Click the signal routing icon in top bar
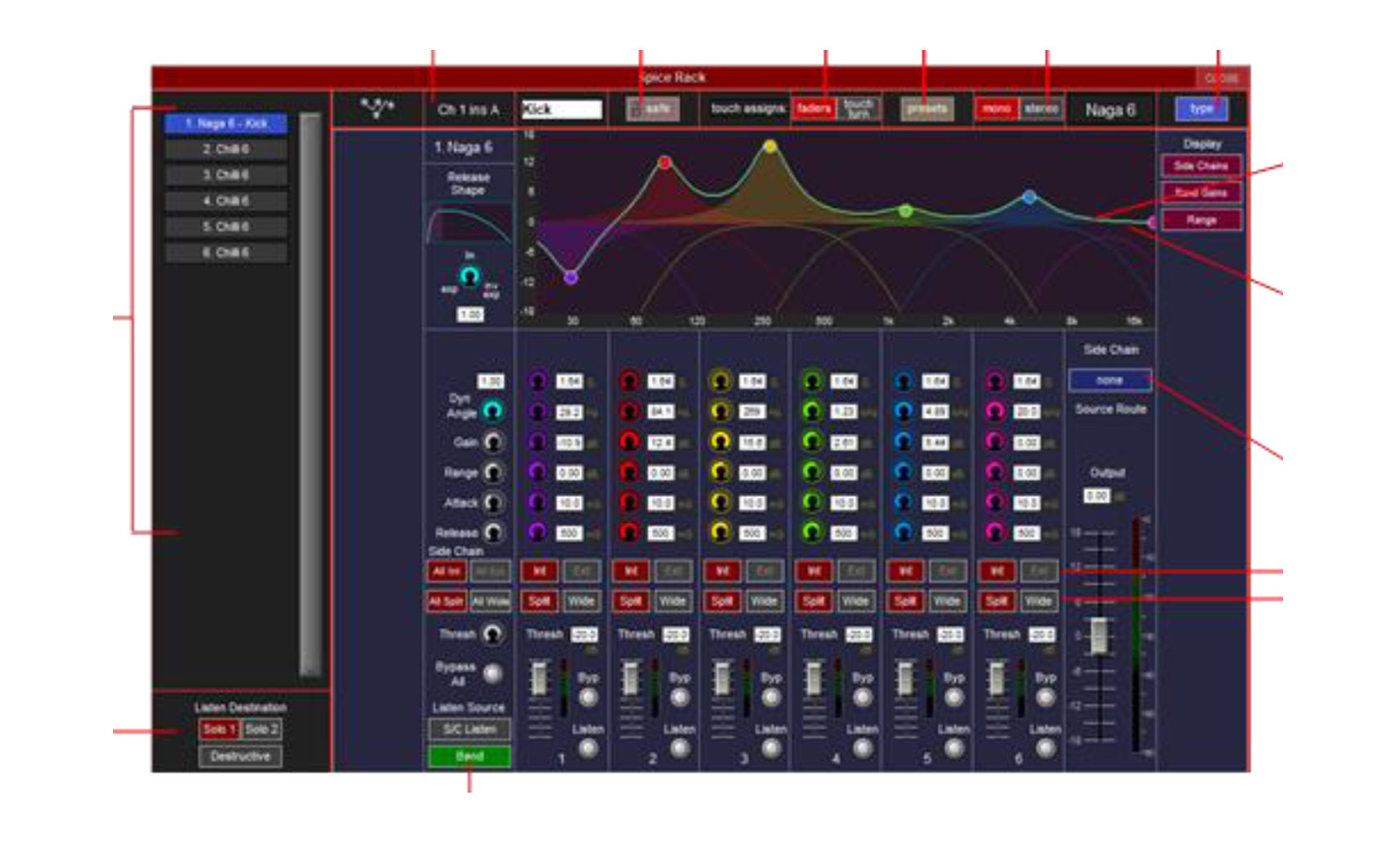The image size is (1396, 868). [377, 108]
